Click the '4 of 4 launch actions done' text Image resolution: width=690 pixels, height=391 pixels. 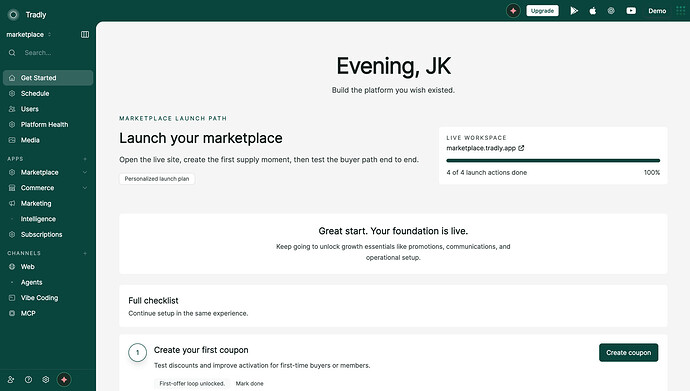coord(487,172)
